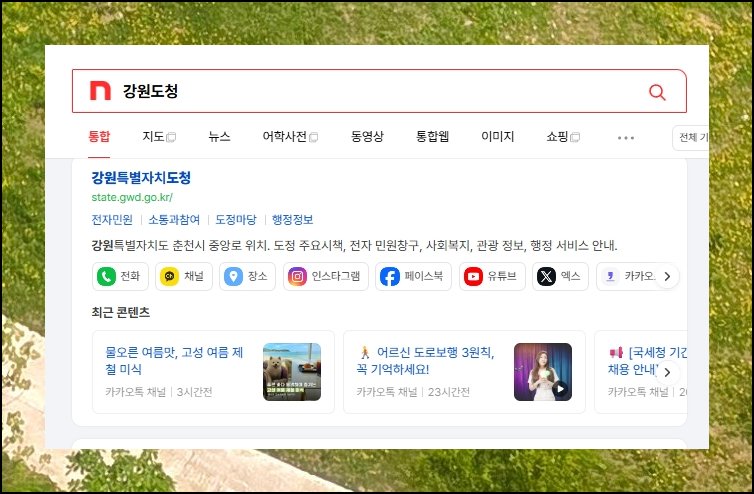Screen dimensions: 754x494
Task: Open the state.gwd.go.kr URL link
Action: click(132, 197)
